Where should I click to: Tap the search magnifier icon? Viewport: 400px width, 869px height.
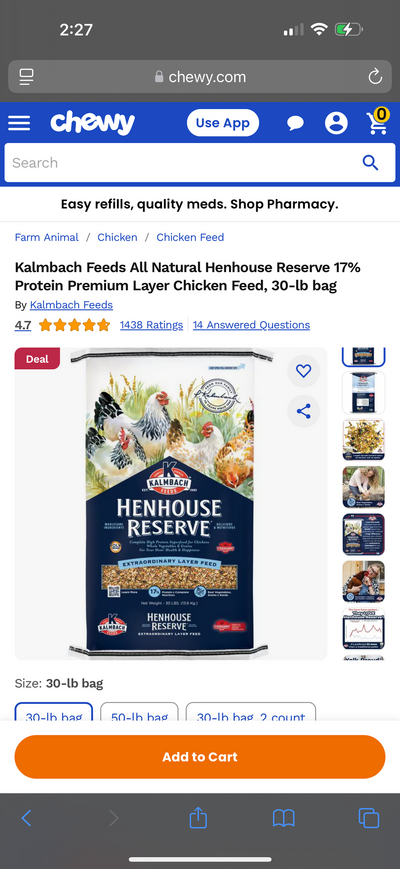370,163
